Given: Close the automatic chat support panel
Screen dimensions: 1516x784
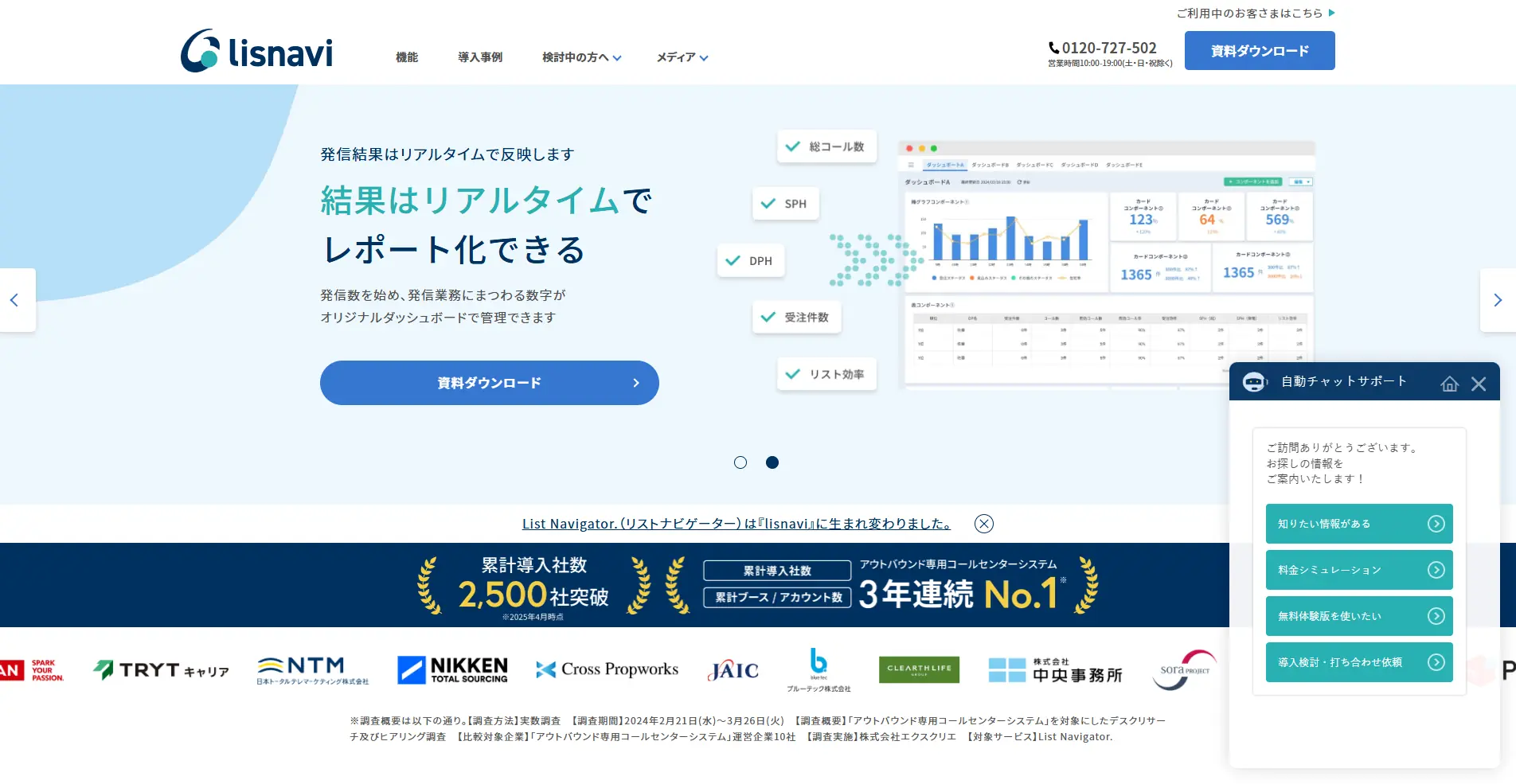Looking at the screenshot, I should tap(1479, 384).
